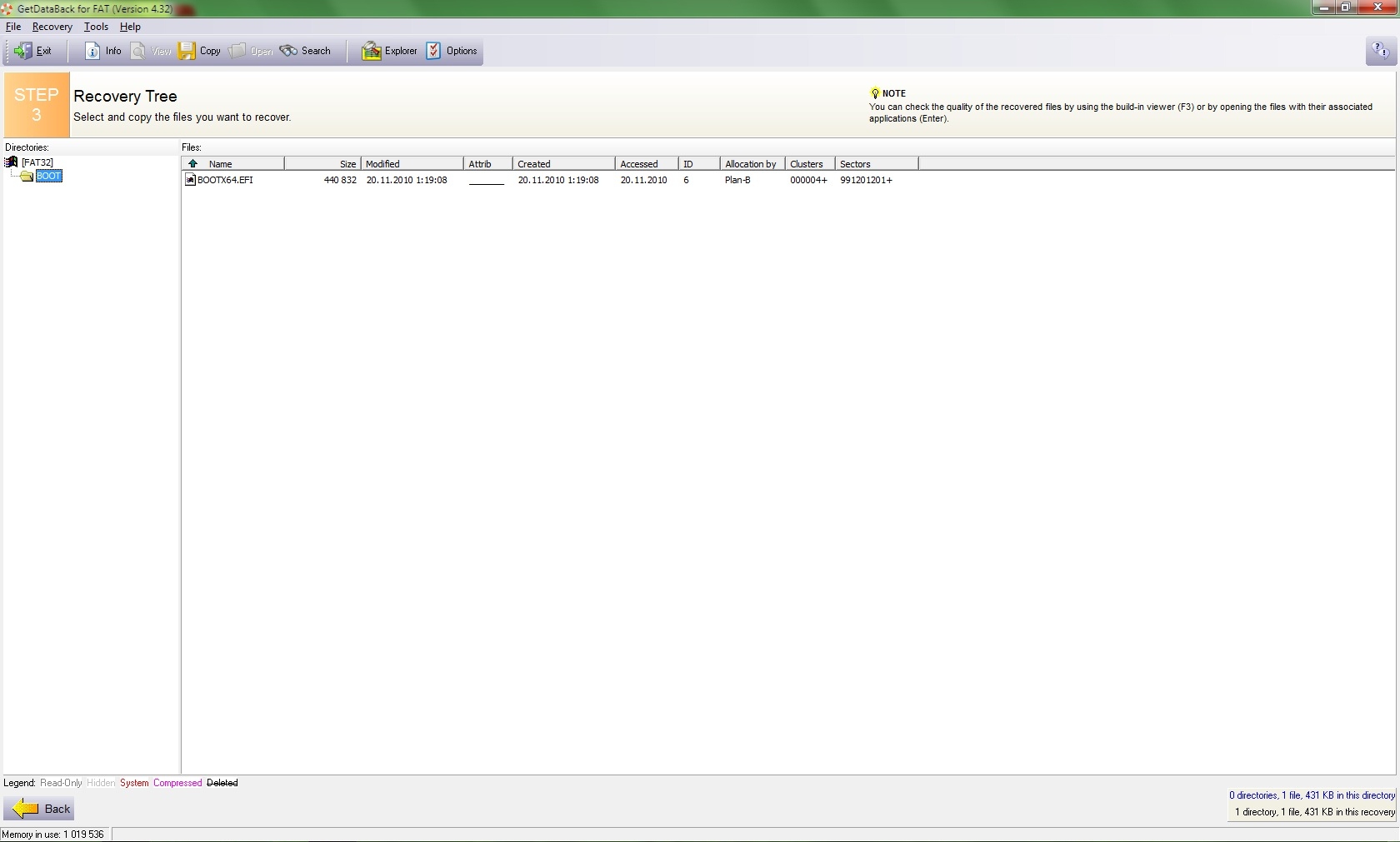
Task: Click the System legend label
Action: coord(134,783)
